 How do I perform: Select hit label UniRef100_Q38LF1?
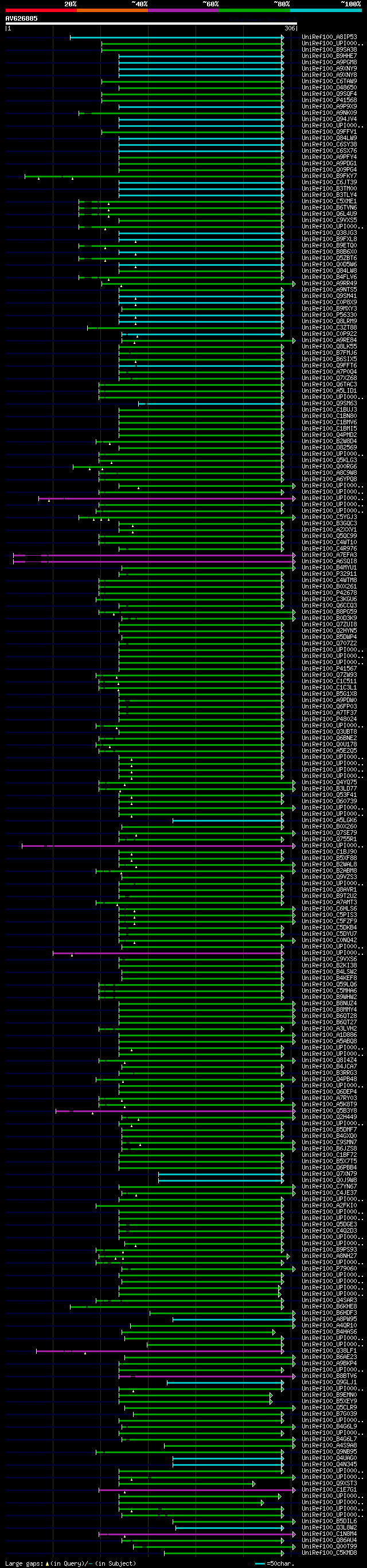pos(329,1350)
